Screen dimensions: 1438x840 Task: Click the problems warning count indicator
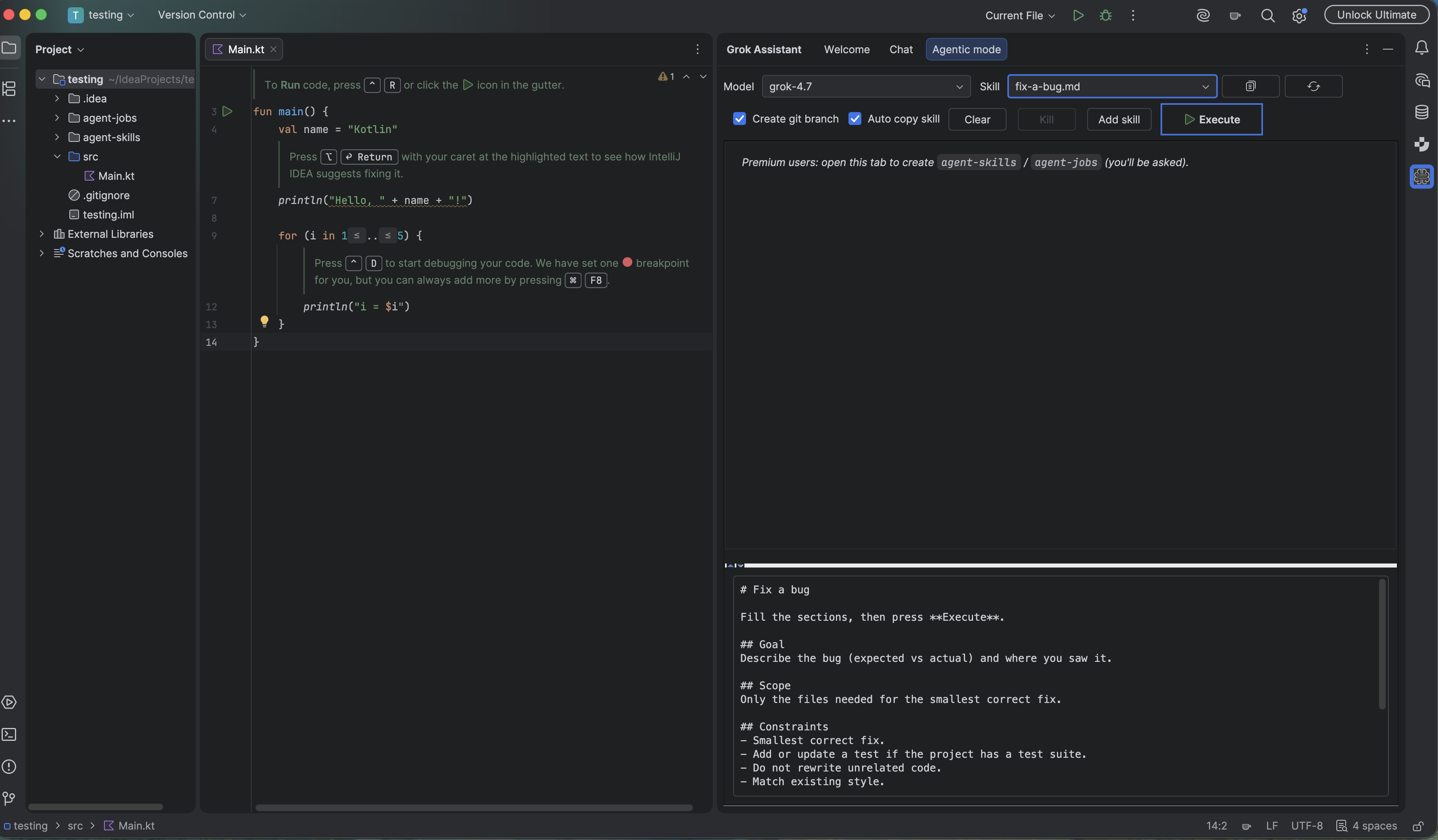[666, 77]
